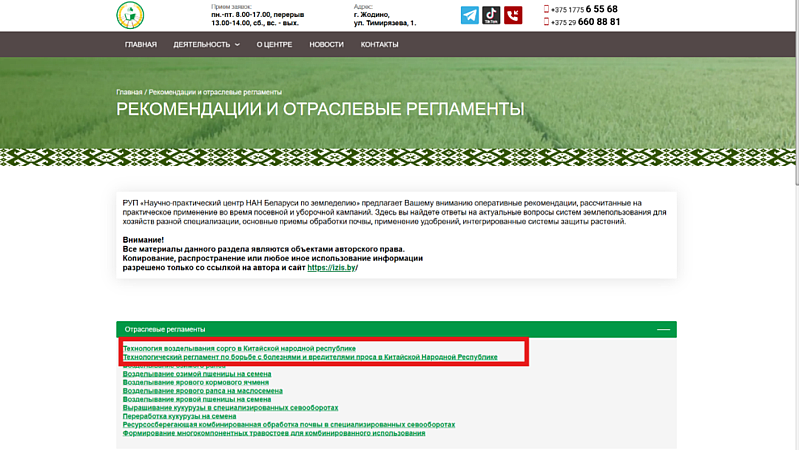This screenshot has height=450, width=799.
Task: Open Возделывание ярового кормового ячменя link
Action: click(196, 383)
